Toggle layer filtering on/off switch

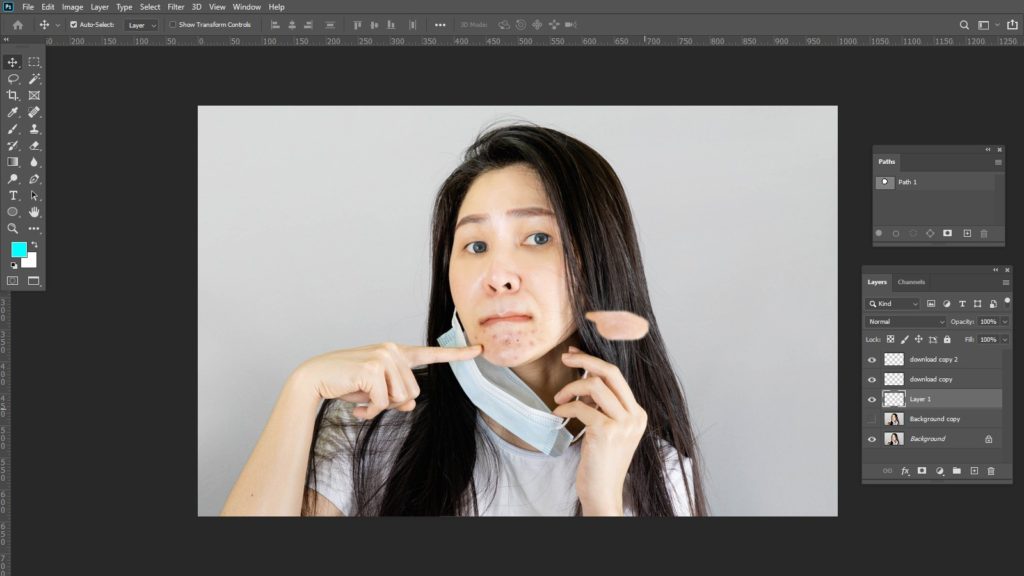tap(1007, 302)
